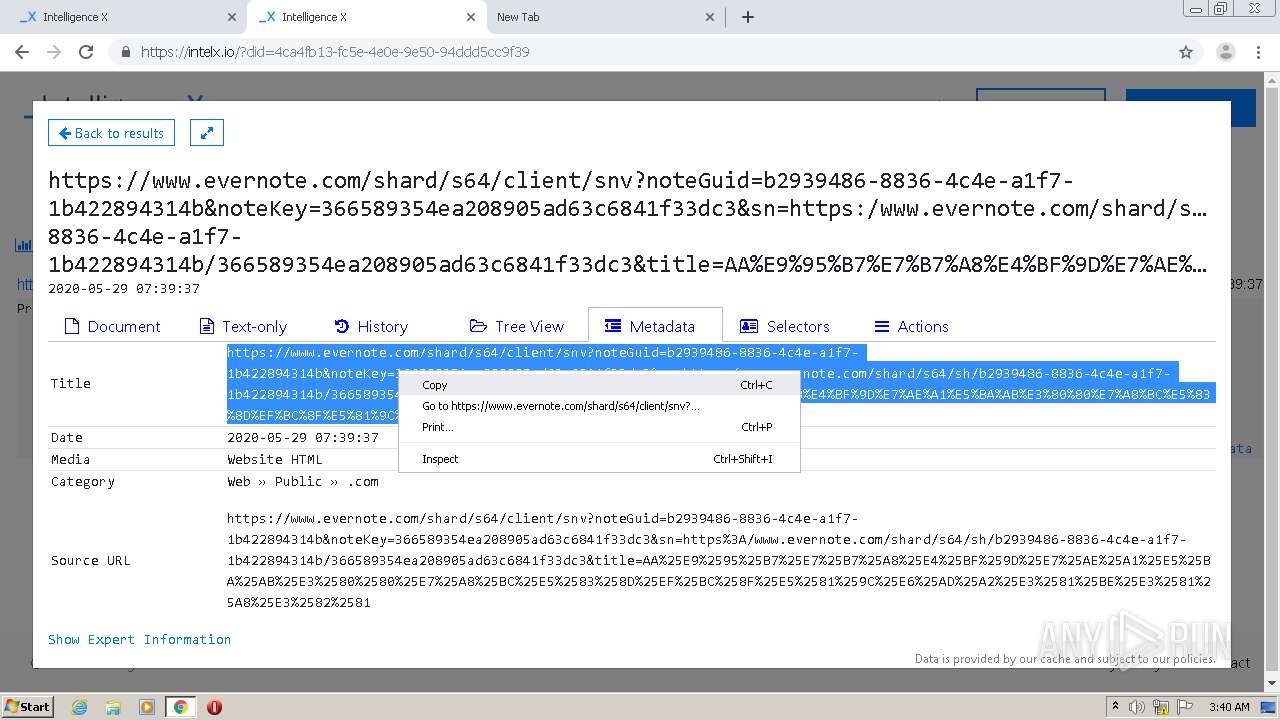
Task: Click the browser forward arrow
Action: 54,52
